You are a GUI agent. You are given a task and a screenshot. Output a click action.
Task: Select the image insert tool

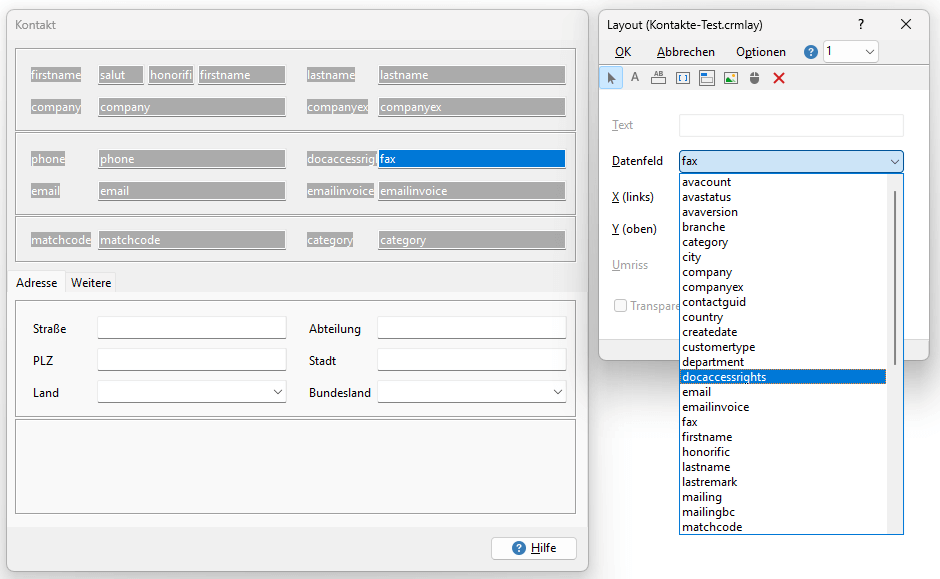tap(730, 77)
